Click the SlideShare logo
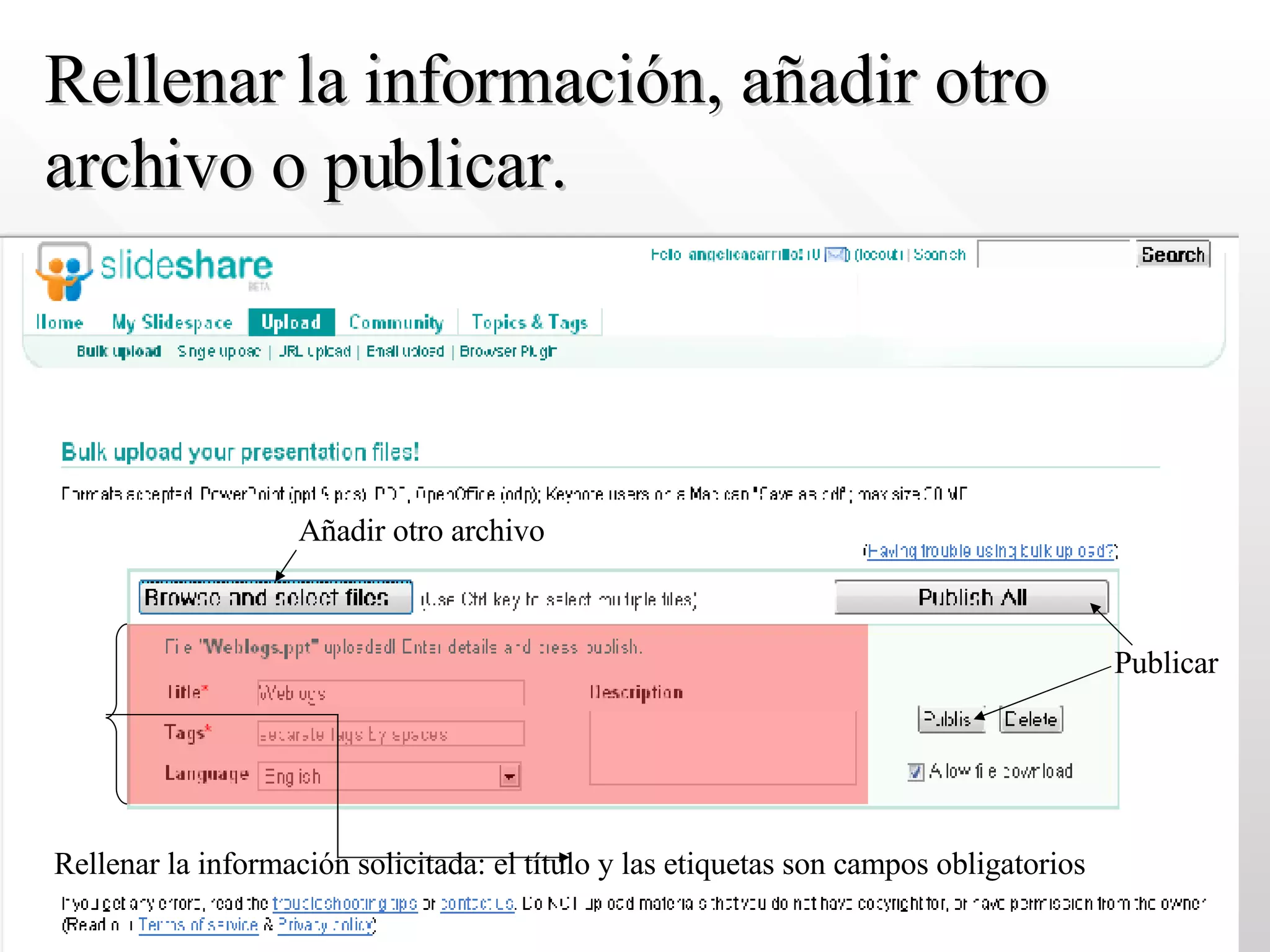The height and width of the screenshot is (952, 1270). [154, 270]
